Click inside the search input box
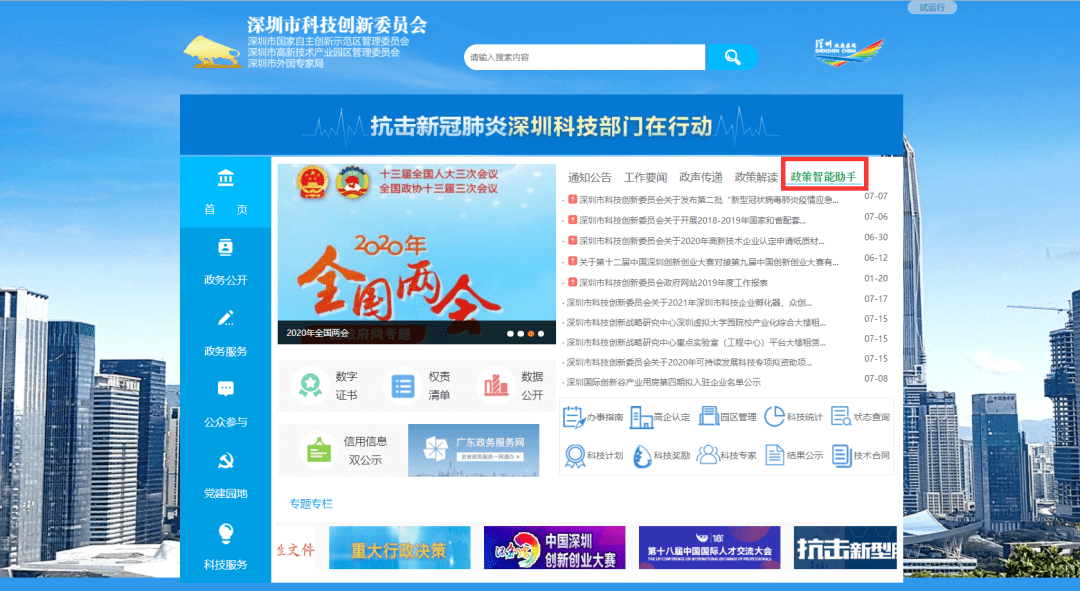Image resolution: width=1080 pixels, height=591 pixels. 584,57
